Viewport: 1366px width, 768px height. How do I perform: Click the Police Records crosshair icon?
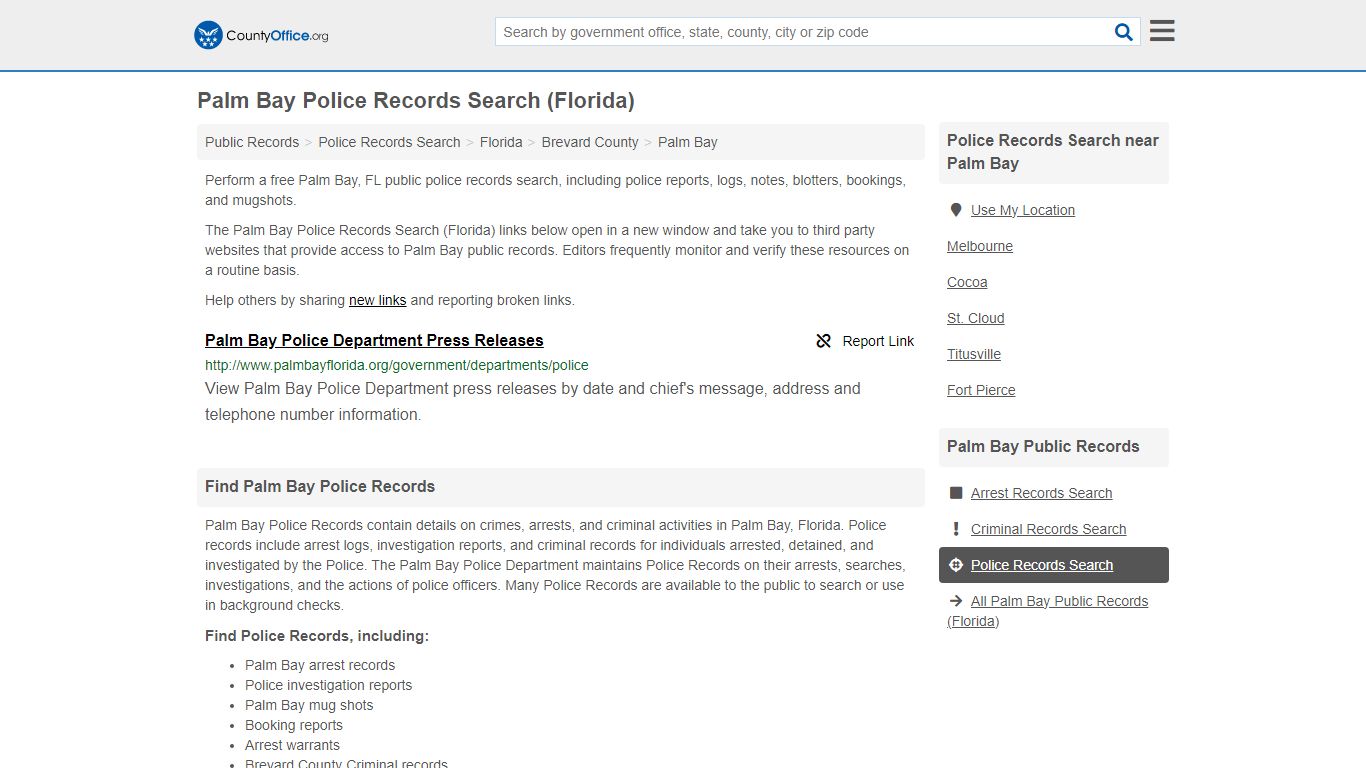pos(956,565)
